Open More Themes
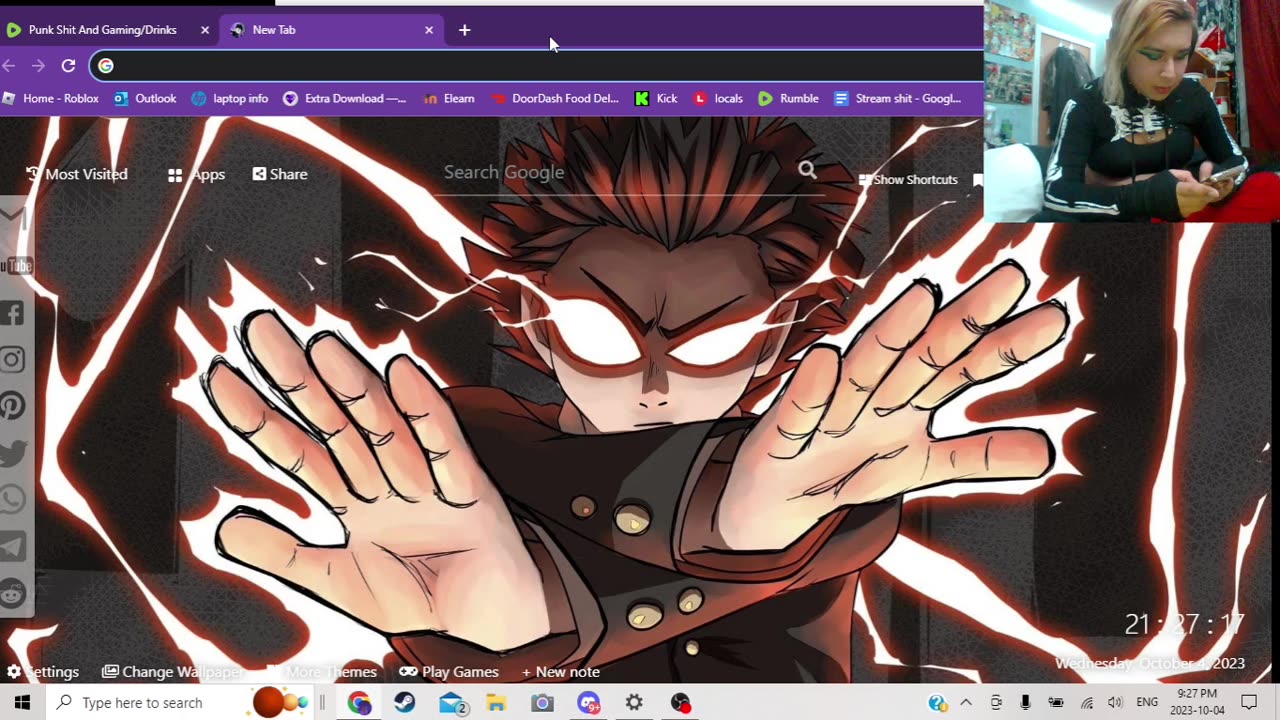The image size is (1280, 720). [322, 672]
